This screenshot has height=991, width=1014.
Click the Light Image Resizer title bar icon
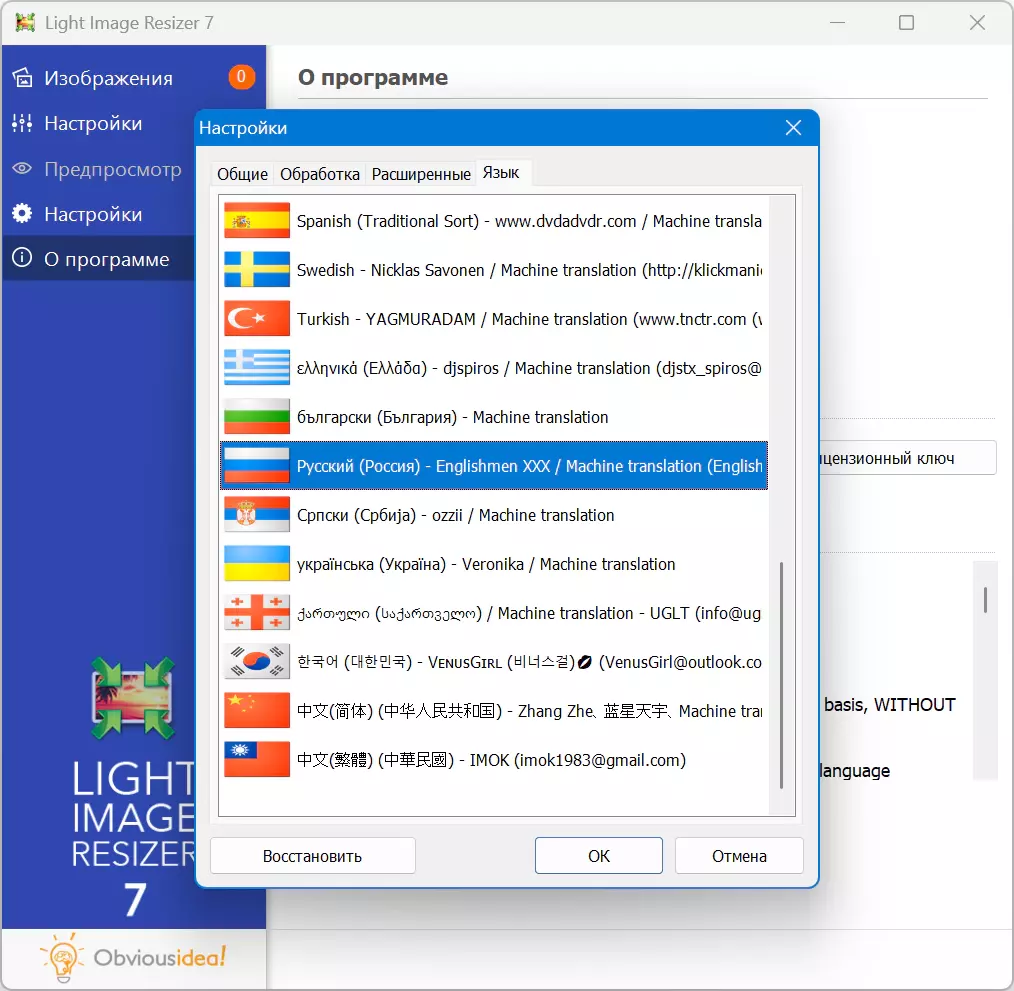25,23
